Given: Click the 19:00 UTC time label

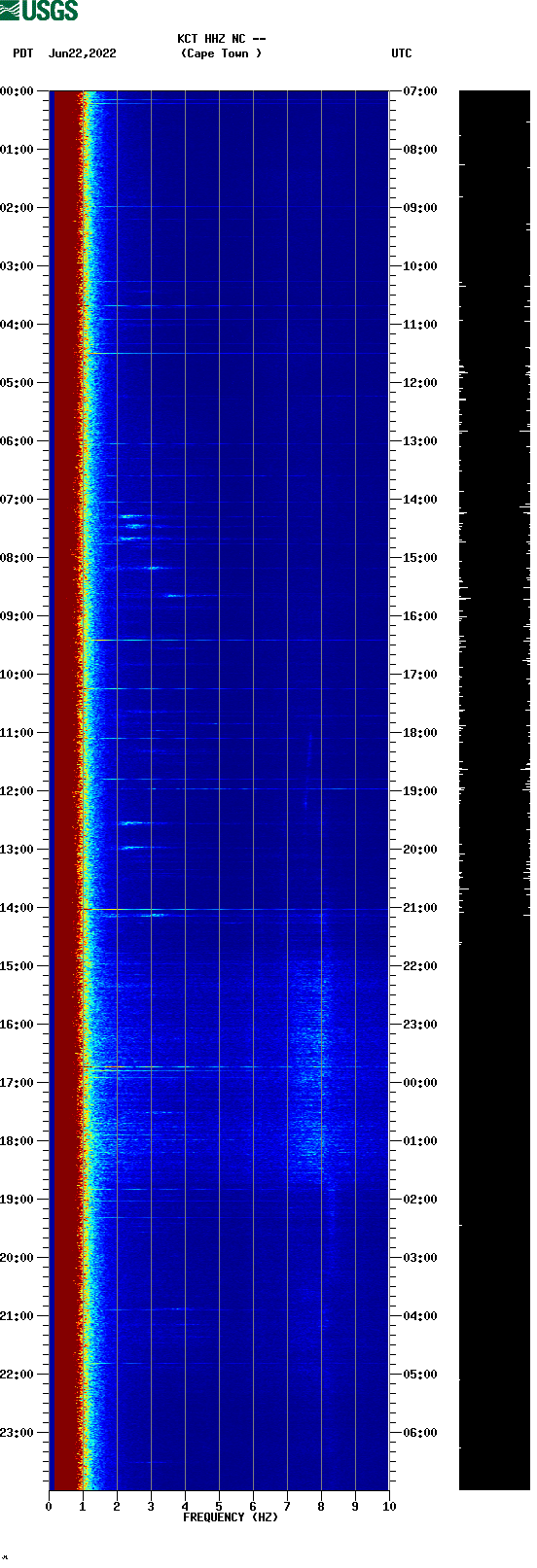Looking at the screenshot, I should pos(420,791).
